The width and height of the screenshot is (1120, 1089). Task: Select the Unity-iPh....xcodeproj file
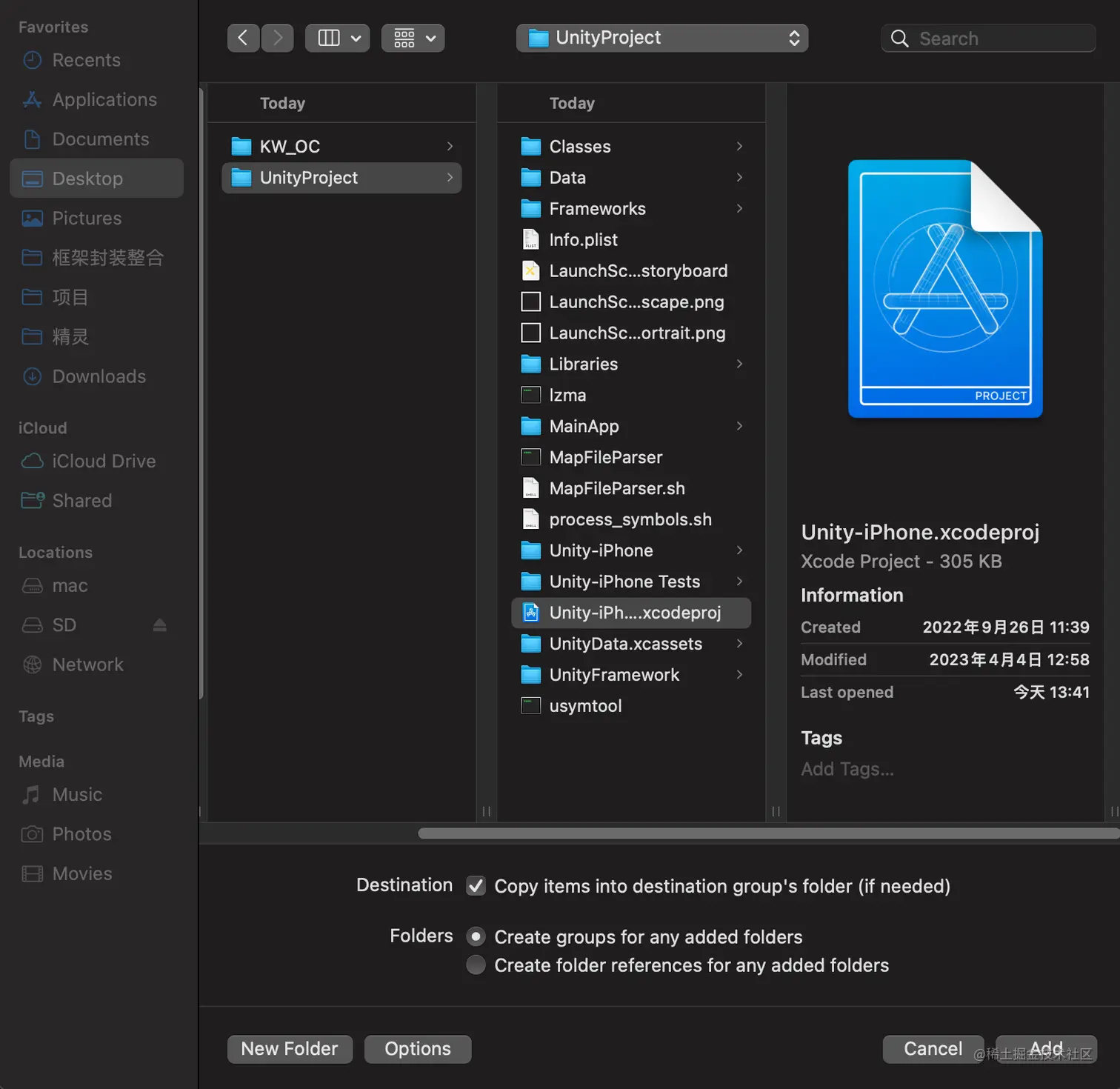pos(631,613)
